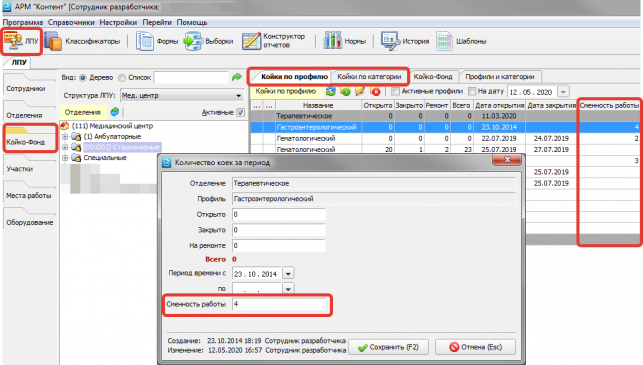Select the (111) Медицинский центр tree item

112,126
